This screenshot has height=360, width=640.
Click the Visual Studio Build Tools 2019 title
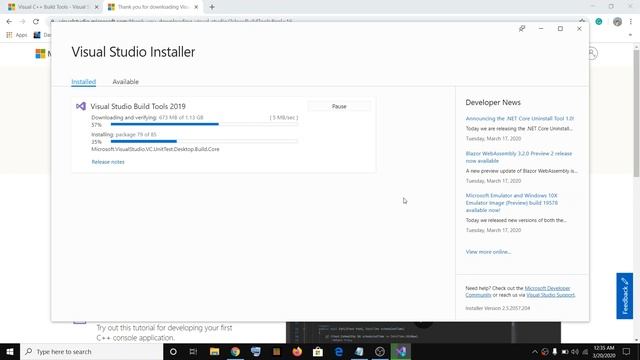(x=138, y=106)
